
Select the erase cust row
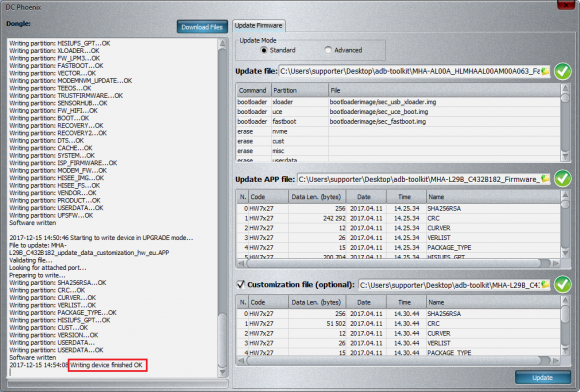398,141
